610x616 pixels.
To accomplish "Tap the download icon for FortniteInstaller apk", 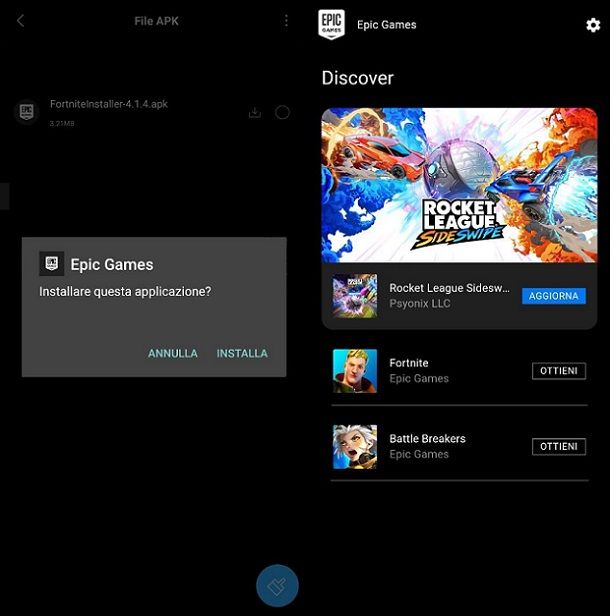I will click(255, 113).
